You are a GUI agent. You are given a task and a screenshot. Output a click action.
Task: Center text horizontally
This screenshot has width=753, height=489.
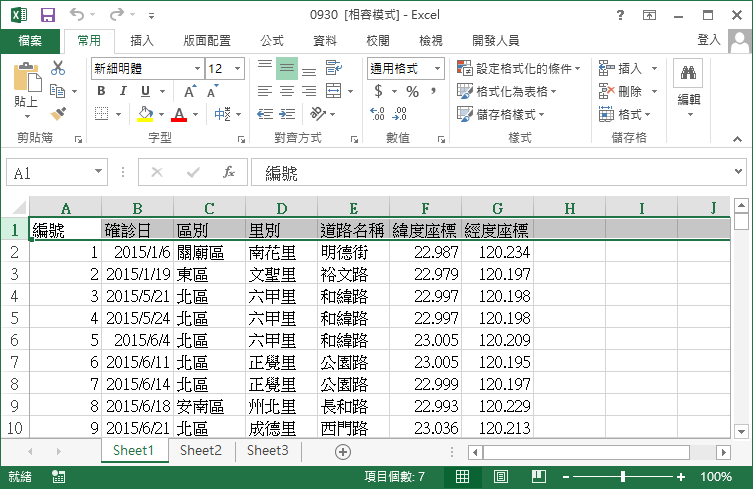(287, 91)
